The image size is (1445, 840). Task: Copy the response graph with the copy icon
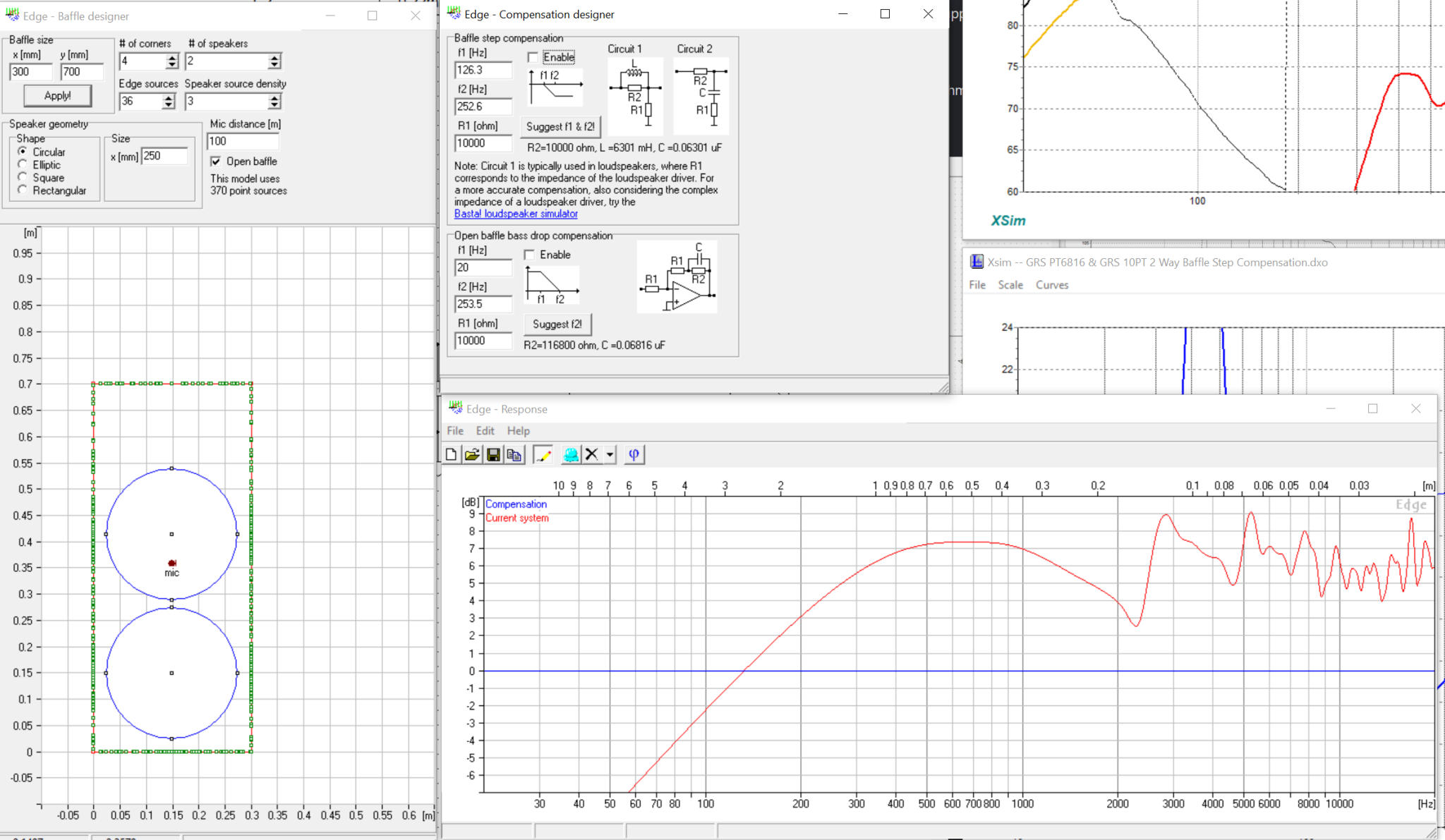tap(514, 455)
